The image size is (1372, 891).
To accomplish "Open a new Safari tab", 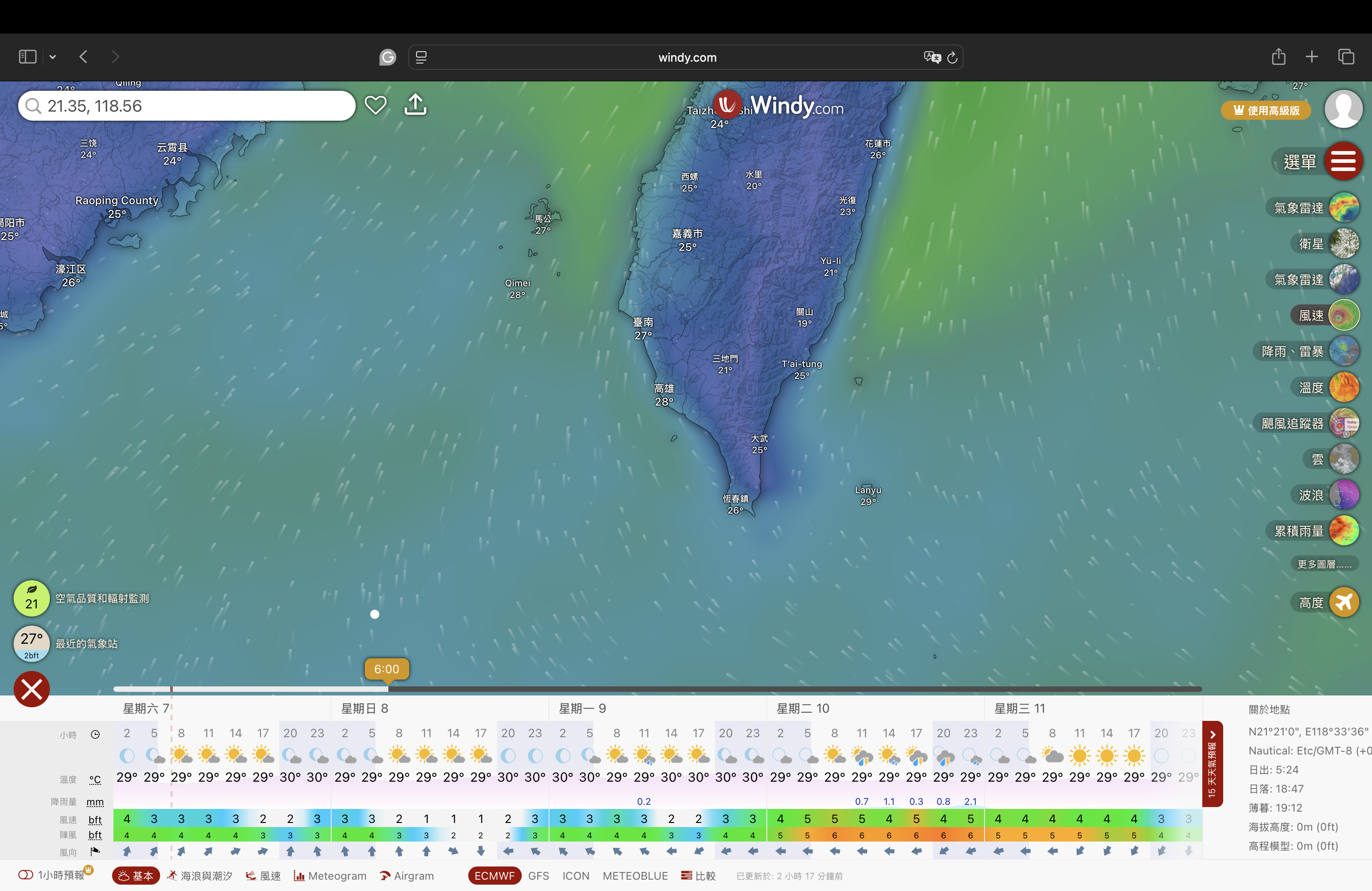I will [1312, 56].
